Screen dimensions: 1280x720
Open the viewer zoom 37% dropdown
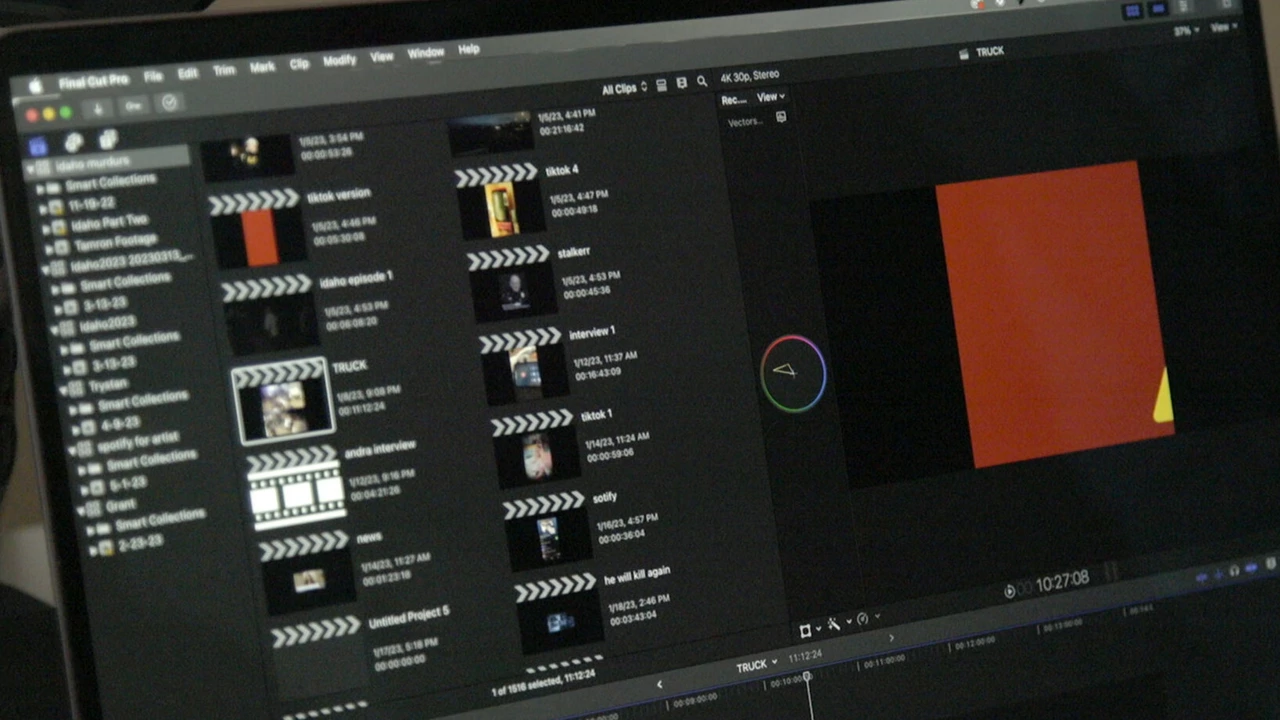click(x=1186, y=31)
